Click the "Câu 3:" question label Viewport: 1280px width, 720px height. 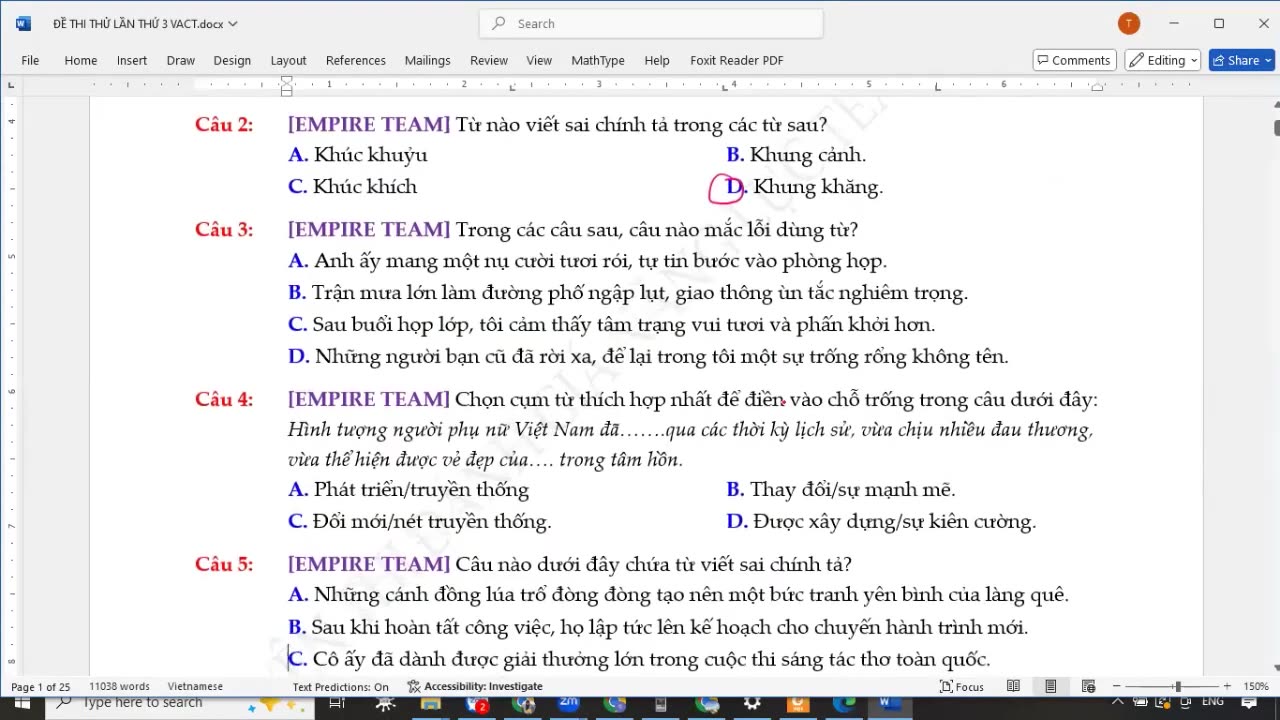point(224,230)
